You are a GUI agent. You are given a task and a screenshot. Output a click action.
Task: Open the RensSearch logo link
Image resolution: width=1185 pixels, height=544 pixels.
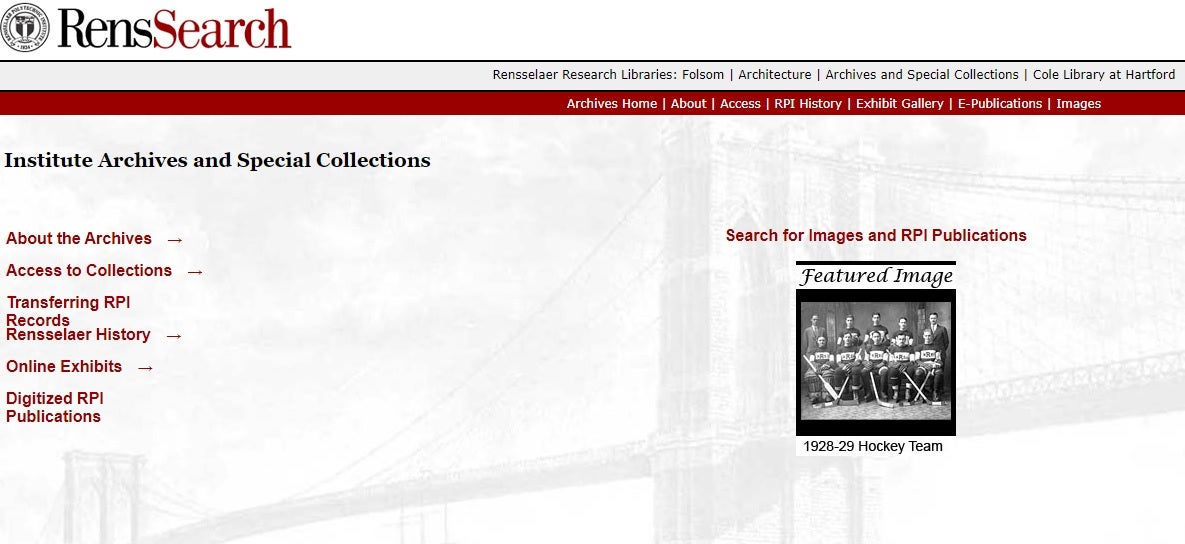coord(175,29)
